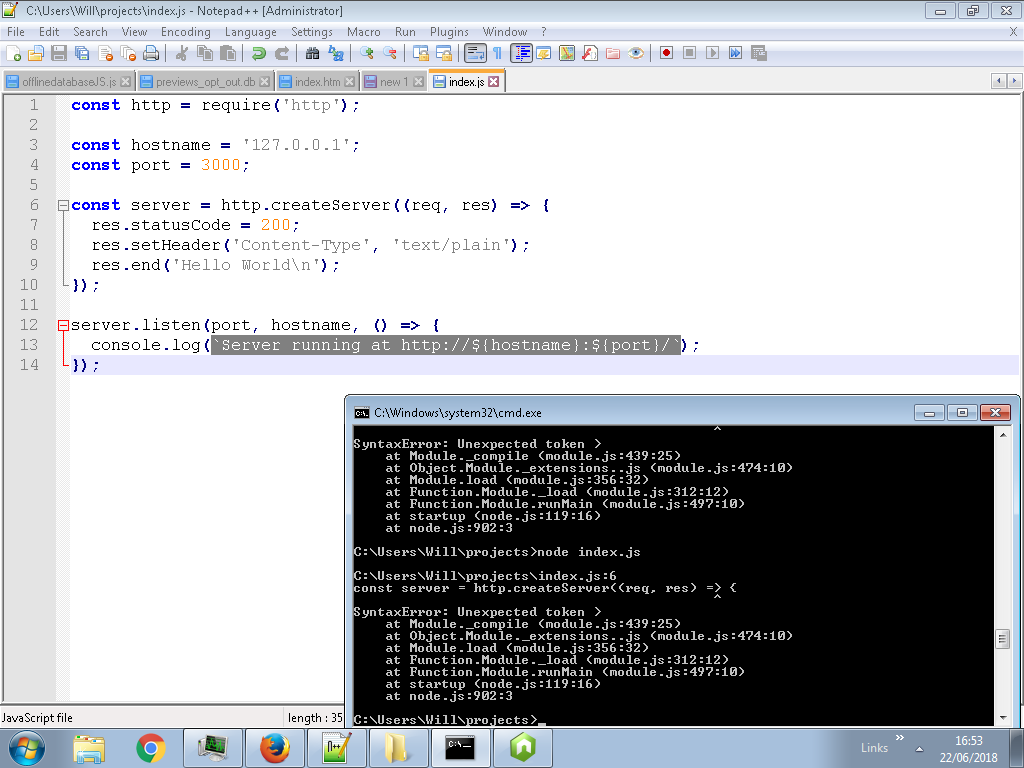Toggle synchronize vertical scrolling
This screenshot has height=768, width=1024.
click(421, 54)
